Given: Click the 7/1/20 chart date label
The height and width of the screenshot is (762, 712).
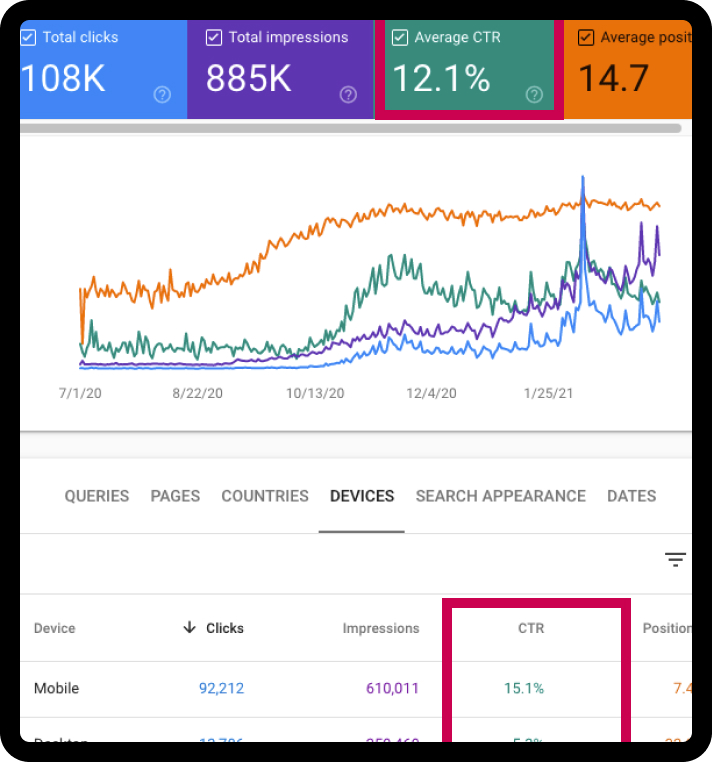Looking at the screenshot, I should coord(80,393).
